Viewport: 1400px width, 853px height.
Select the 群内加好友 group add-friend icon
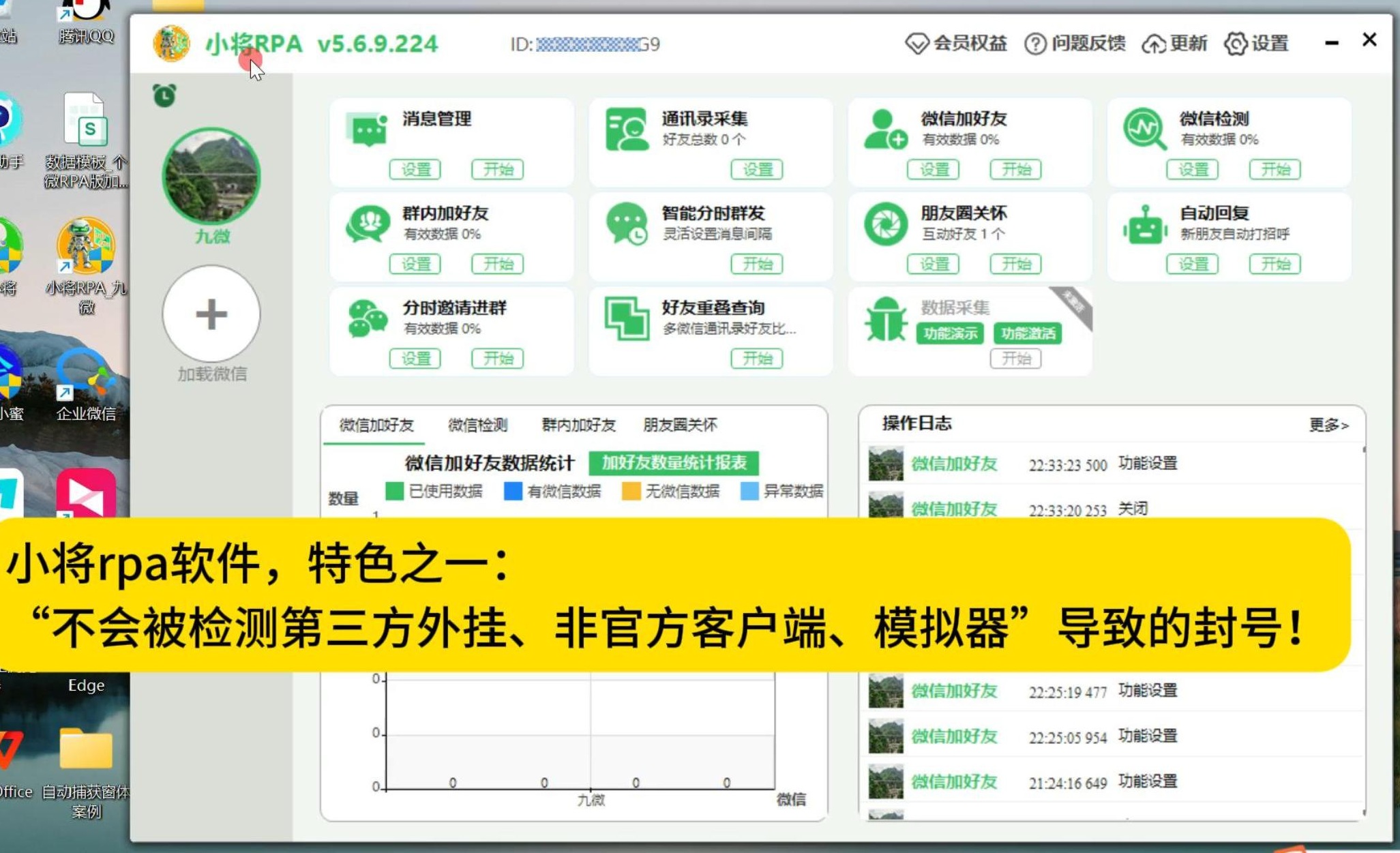pyautogui.click(x=368, y=223)
